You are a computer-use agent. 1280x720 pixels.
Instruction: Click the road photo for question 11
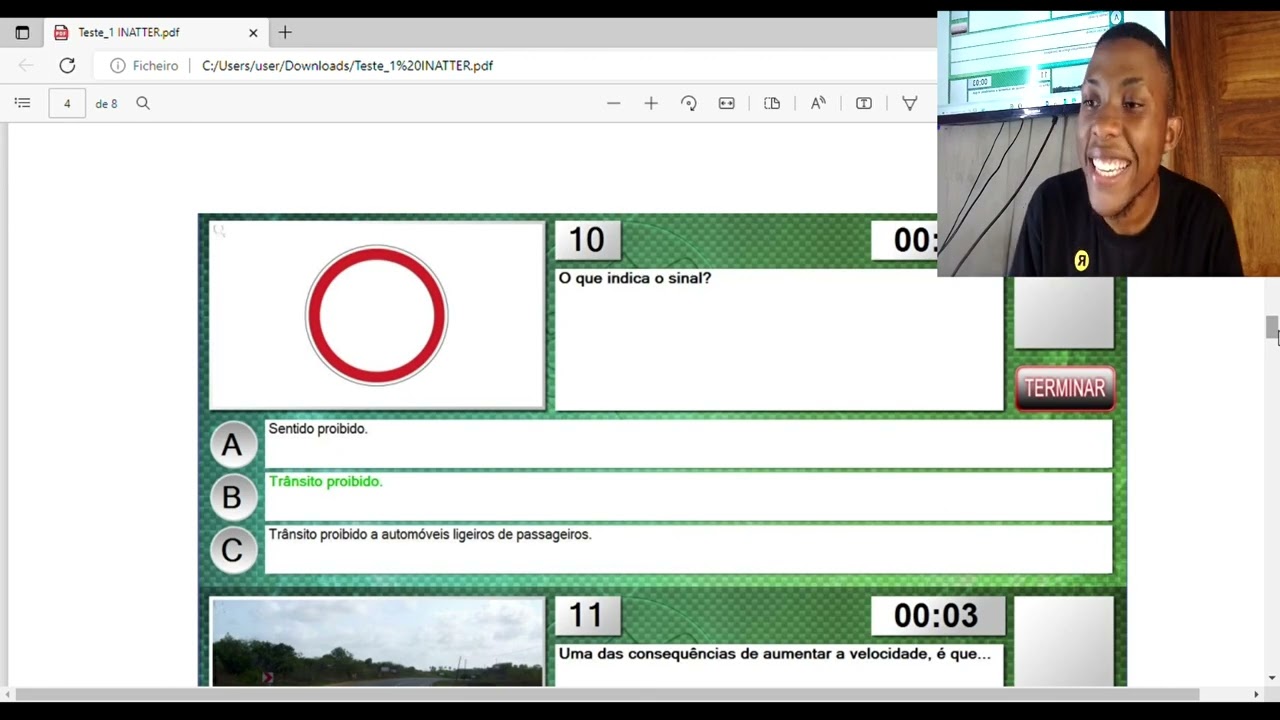(x=377, y=642)
